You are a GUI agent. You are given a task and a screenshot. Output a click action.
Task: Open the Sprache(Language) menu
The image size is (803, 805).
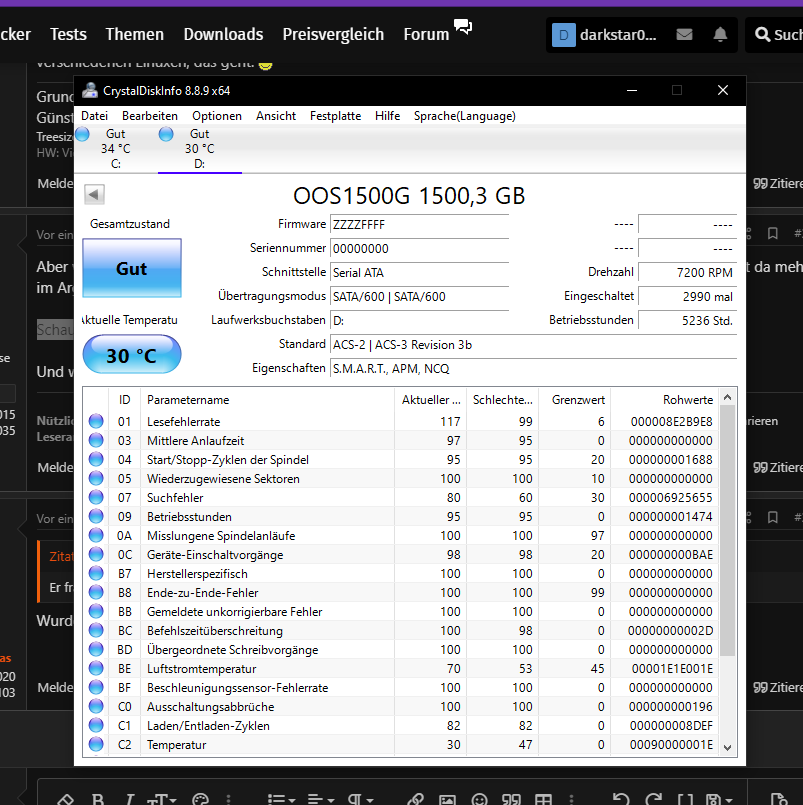click(x=465, y=116)
